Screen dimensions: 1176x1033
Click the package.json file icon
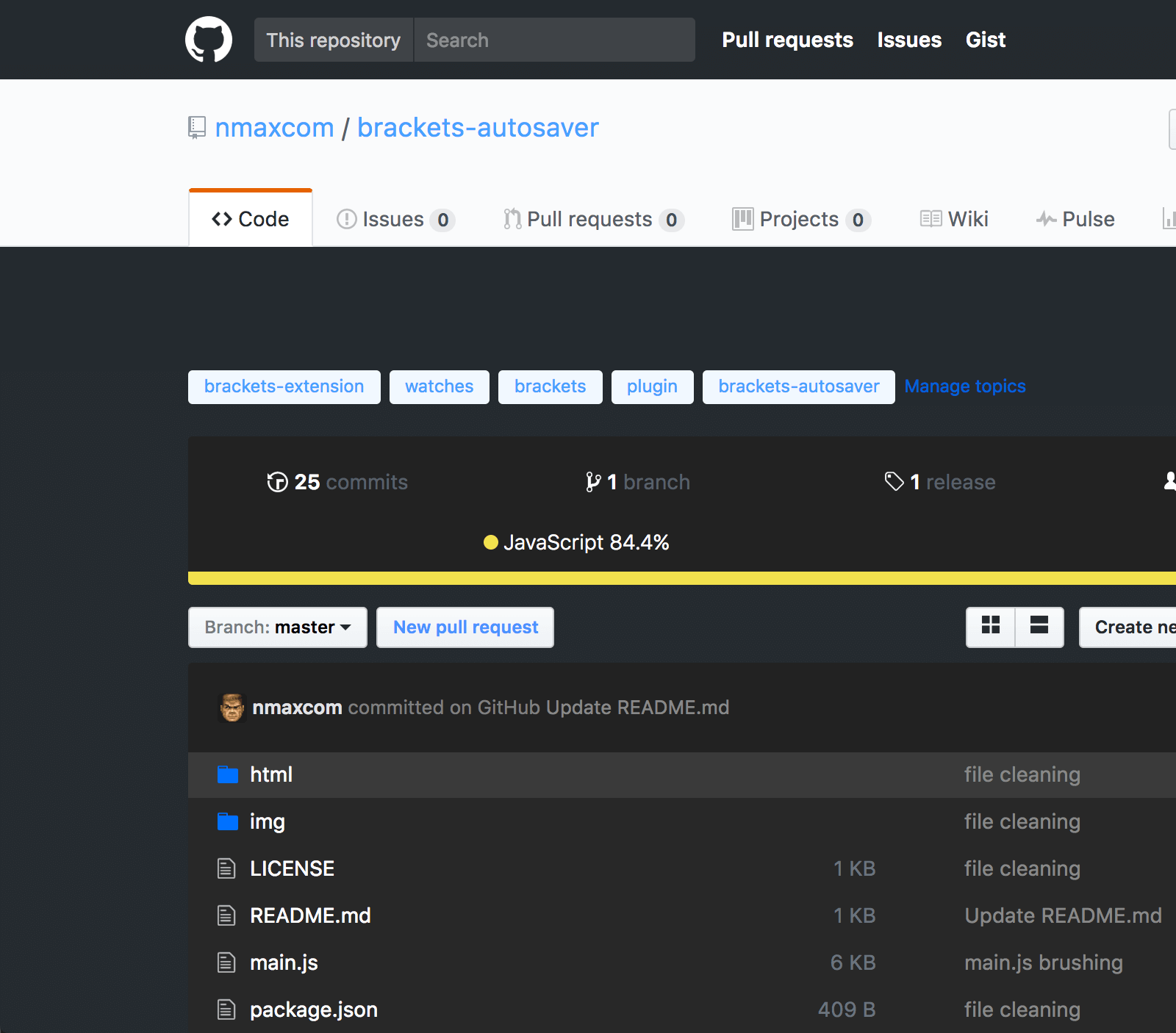click(x=226, y=1009)
